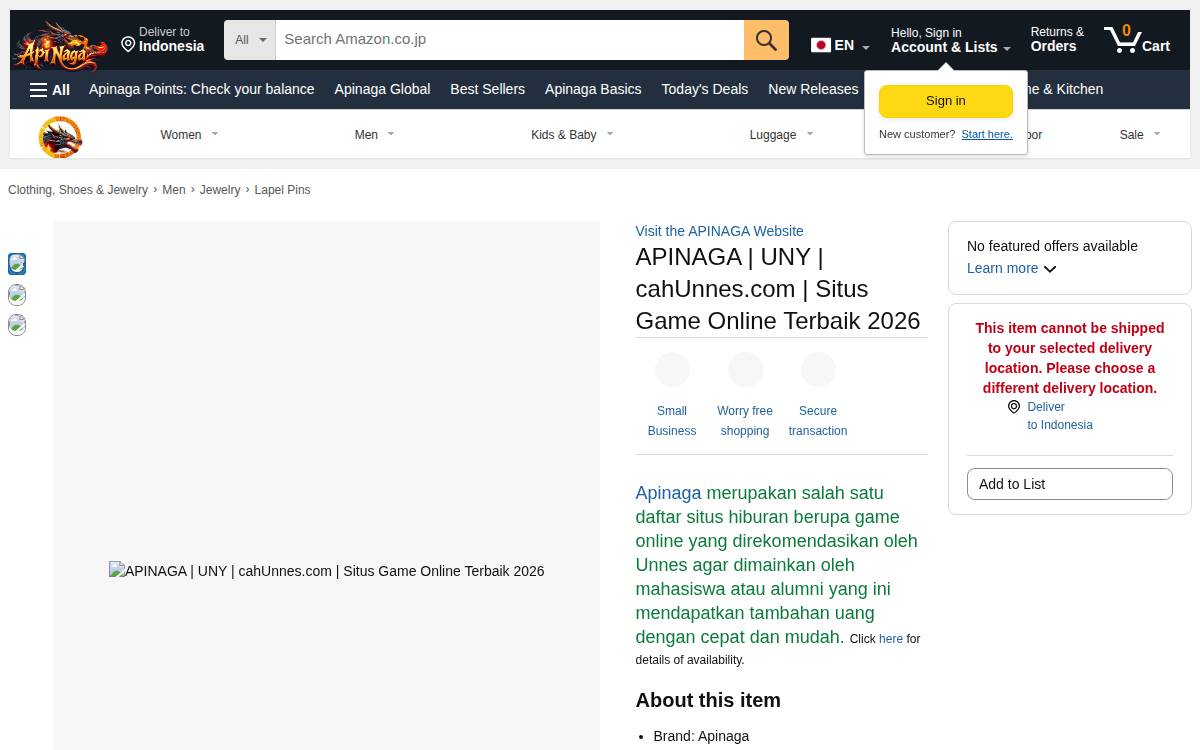Open the hamburger All menu
Viewport: 1200px width, 750px height.
pos(49,90)
